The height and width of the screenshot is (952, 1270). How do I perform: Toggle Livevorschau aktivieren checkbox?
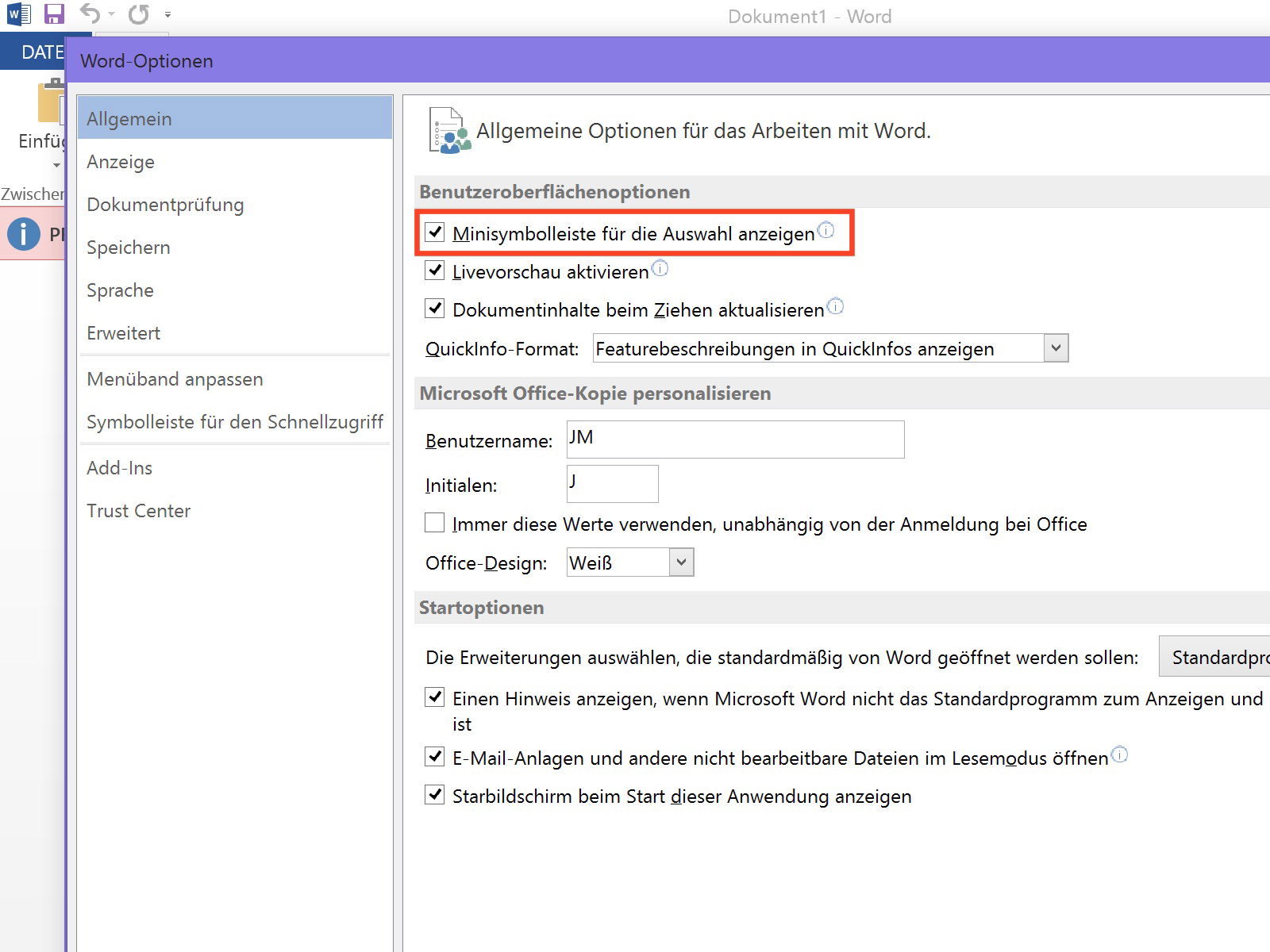435,271
